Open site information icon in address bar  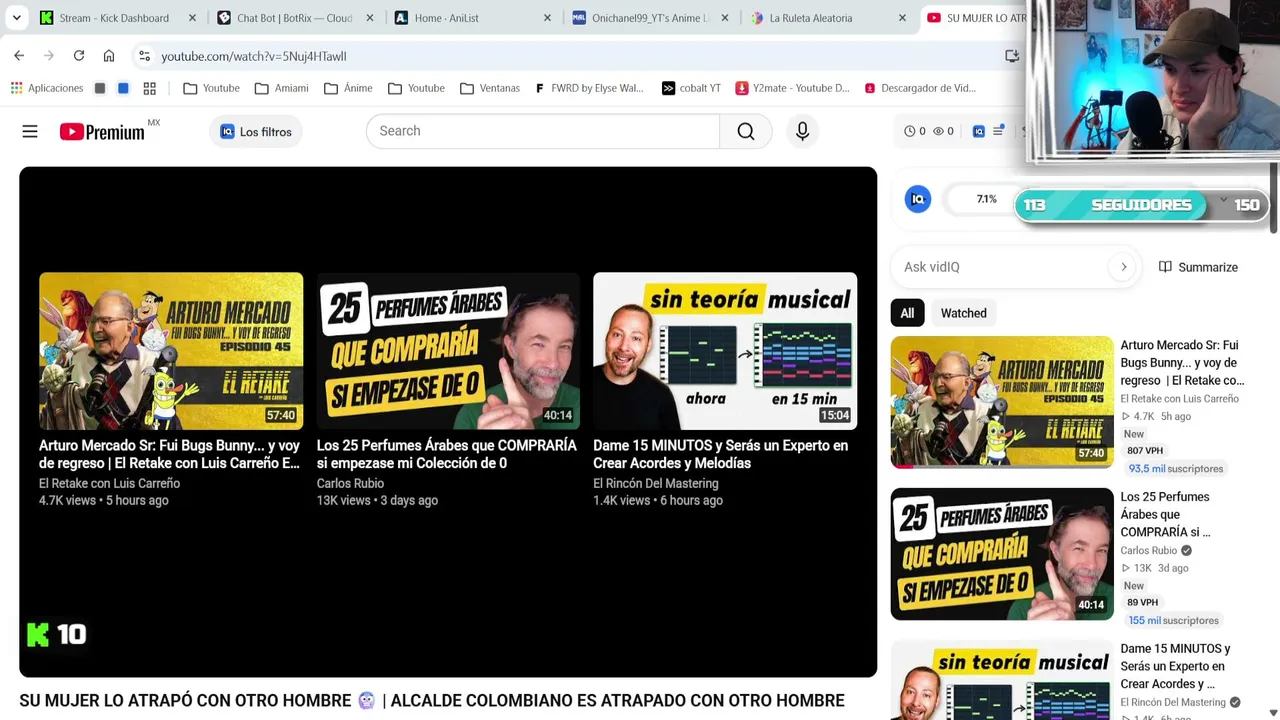(144, 56)
